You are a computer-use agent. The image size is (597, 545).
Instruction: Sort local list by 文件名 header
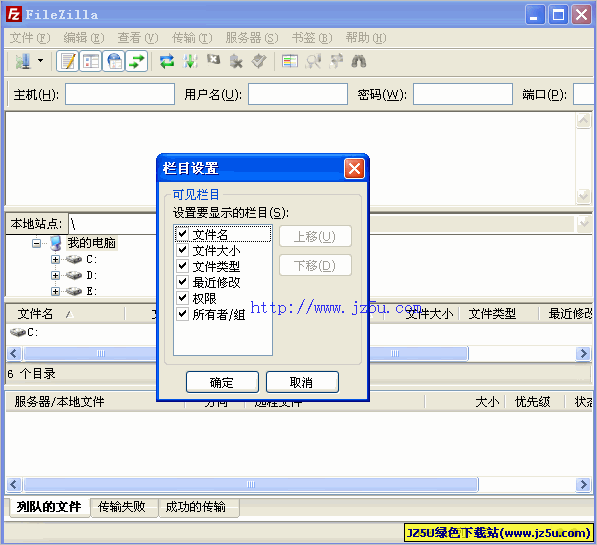65,314
